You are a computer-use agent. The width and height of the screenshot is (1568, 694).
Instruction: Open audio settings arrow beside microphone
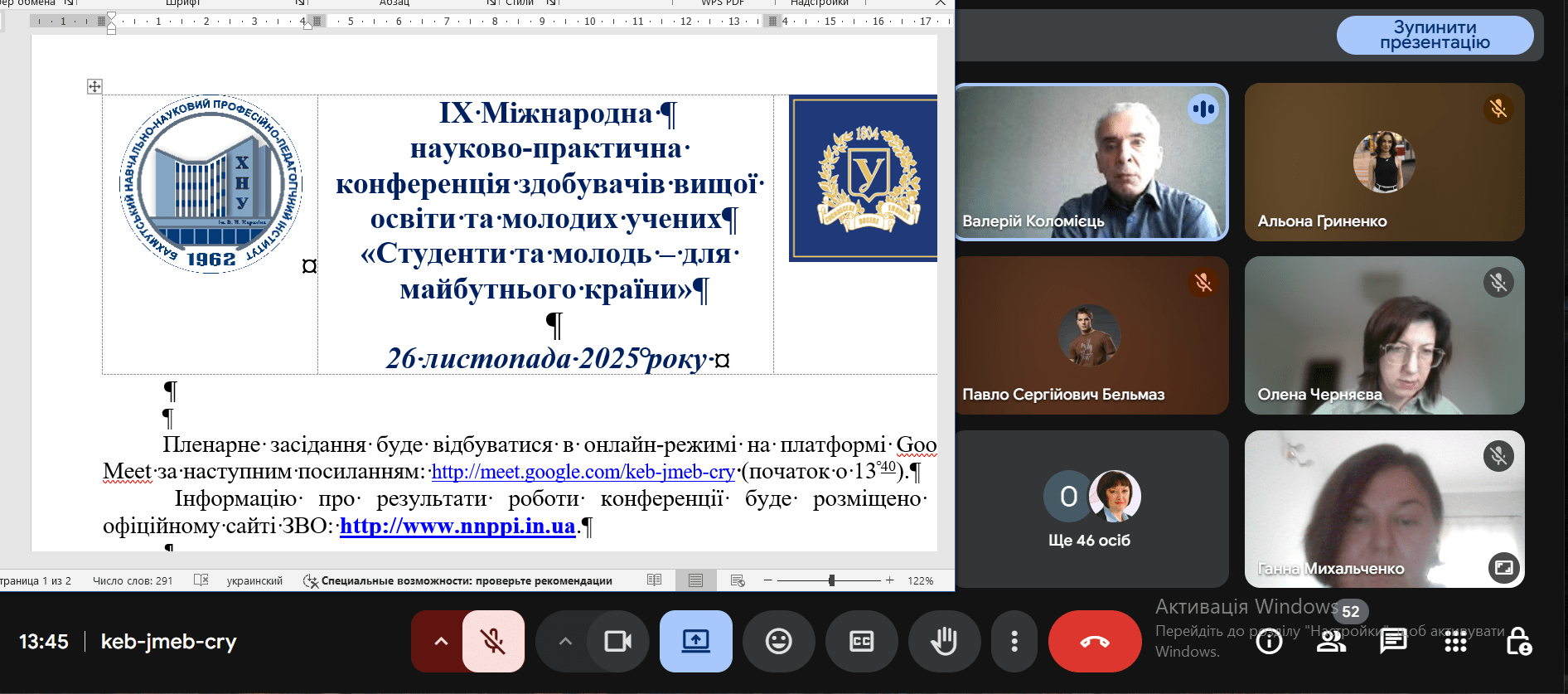click(441, 641)
